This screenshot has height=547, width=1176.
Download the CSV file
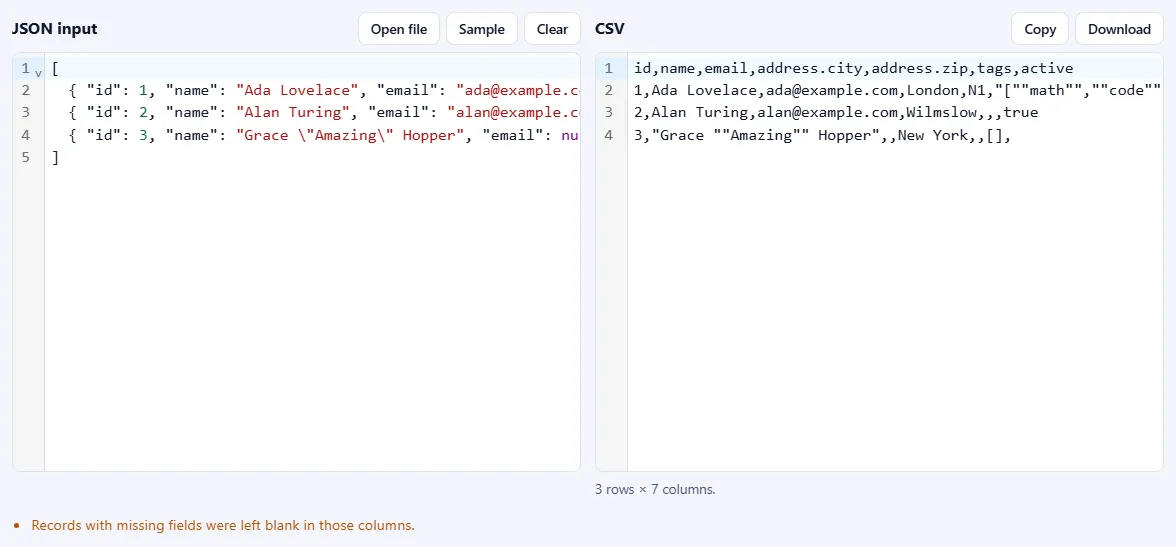pos(1119,29)
